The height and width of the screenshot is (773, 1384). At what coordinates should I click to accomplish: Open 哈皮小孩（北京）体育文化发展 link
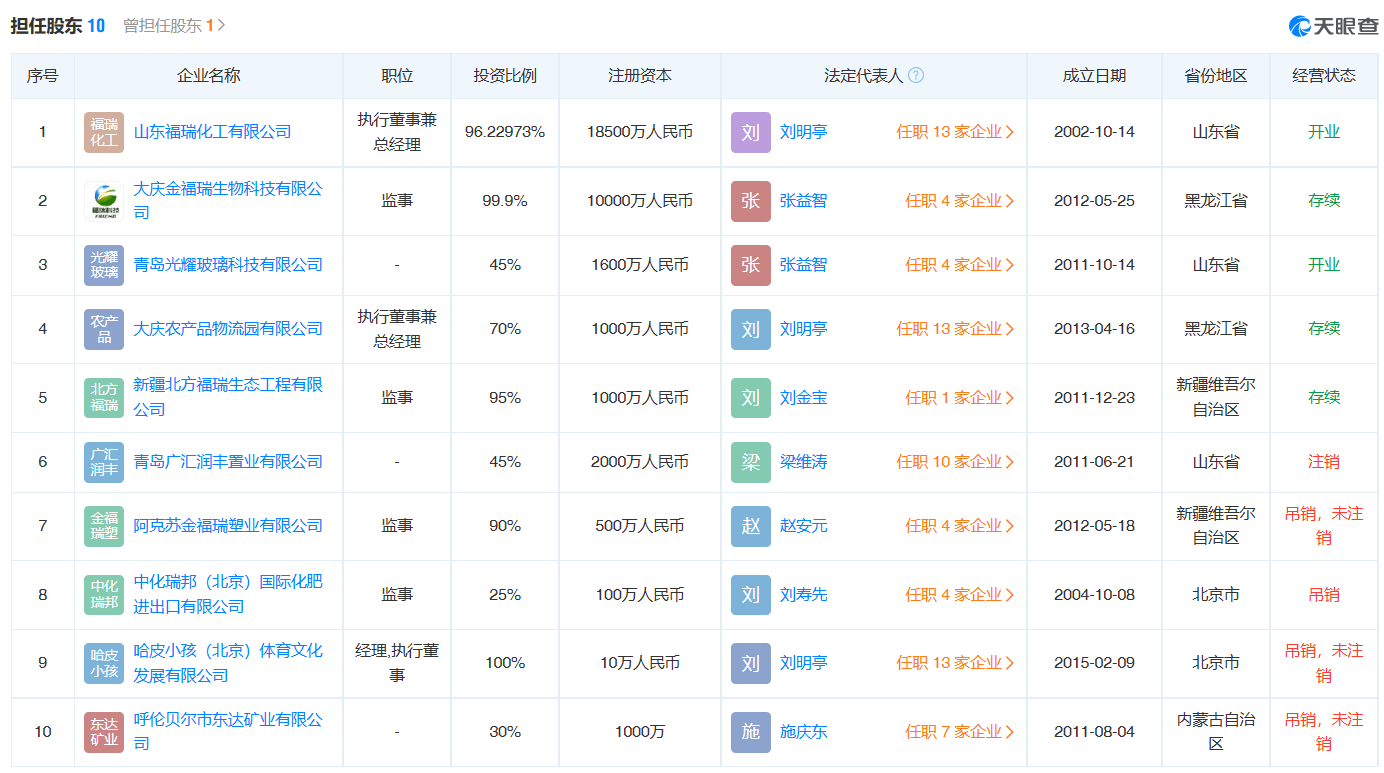pyautogui.click(x=228, y=663)
